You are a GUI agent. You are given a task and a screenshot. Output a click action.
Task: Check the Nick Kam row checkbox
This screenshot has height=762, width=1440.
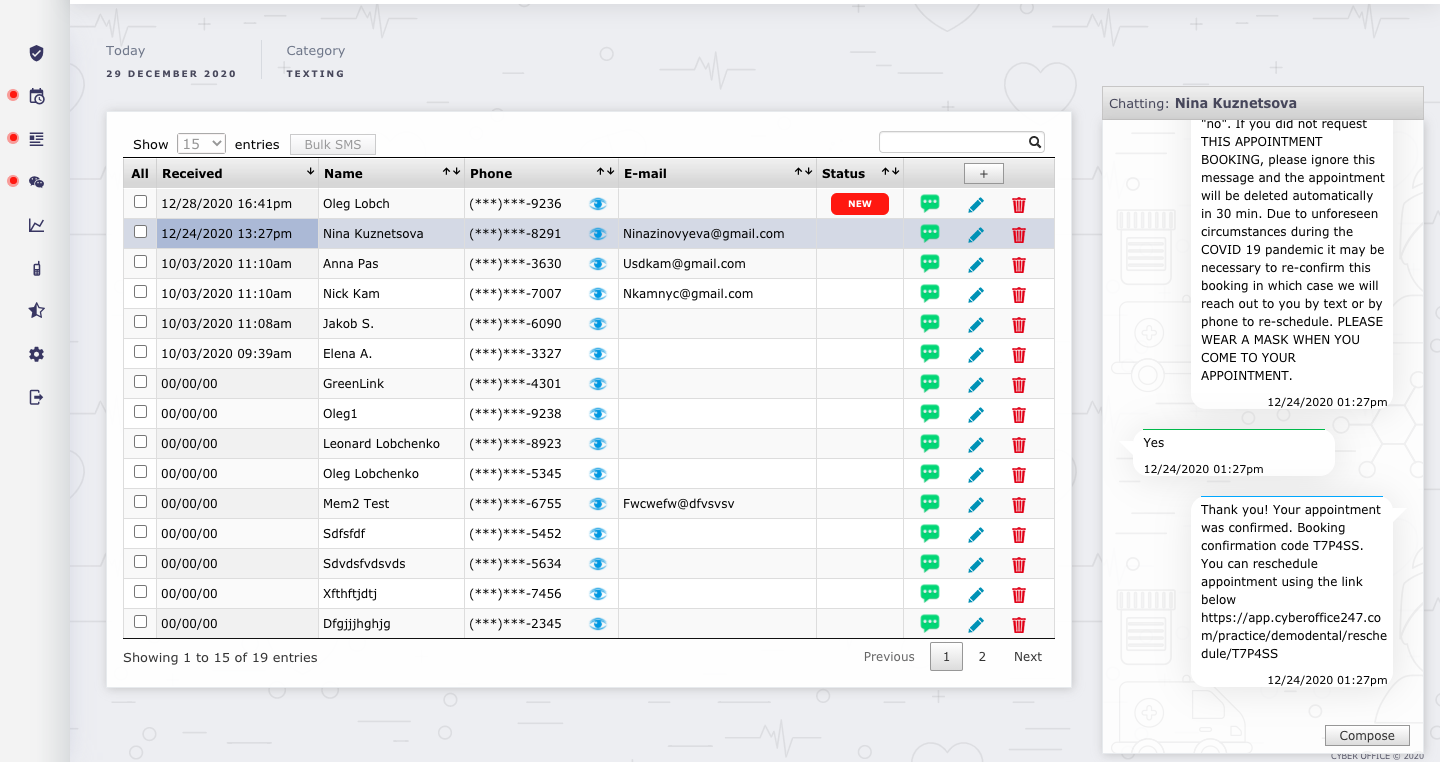pos(141,292)
